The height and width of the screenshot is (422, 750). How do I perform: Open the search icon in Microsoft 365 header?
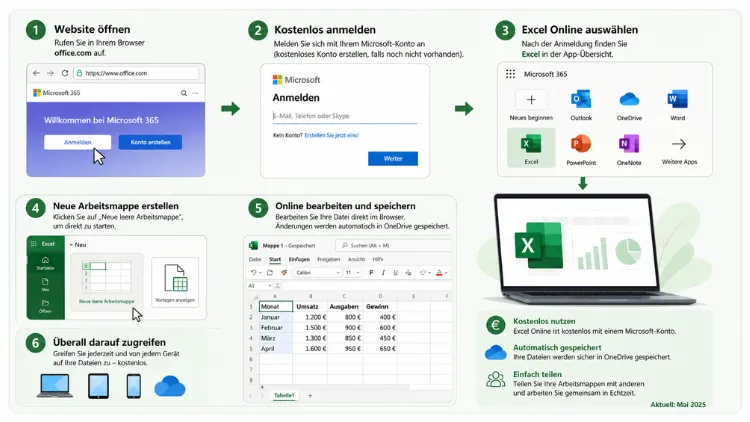coord(184,93)
